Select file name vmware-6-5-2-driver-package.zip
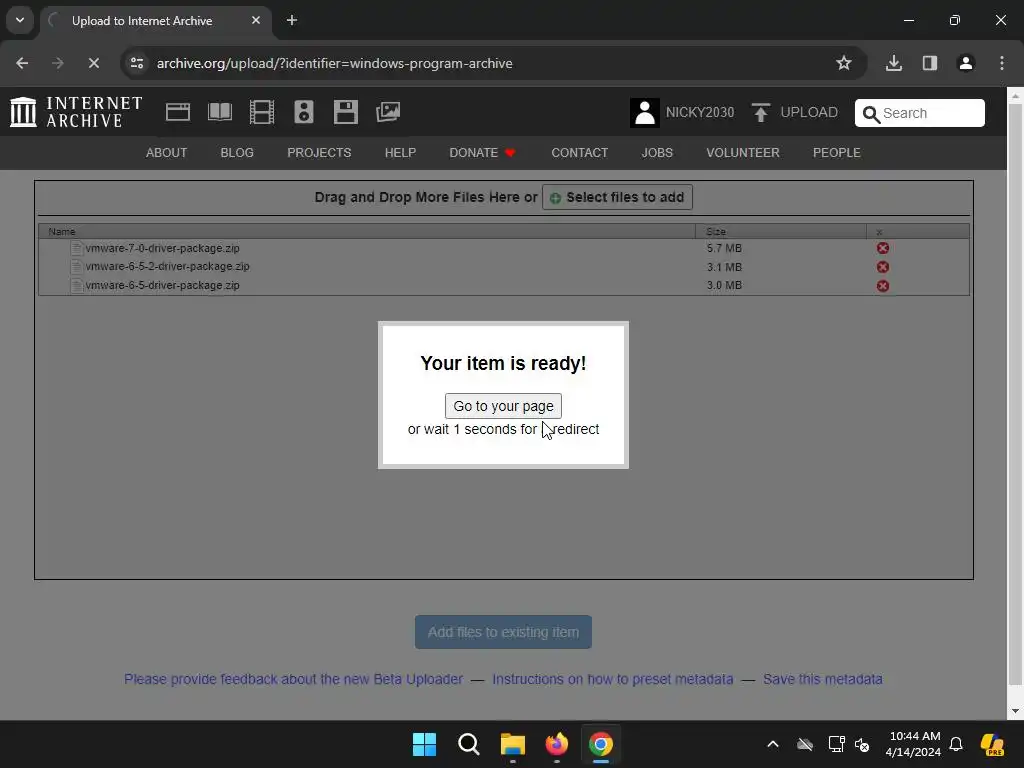This screenshot has height=768, width=1024. [x=167, y=266]
